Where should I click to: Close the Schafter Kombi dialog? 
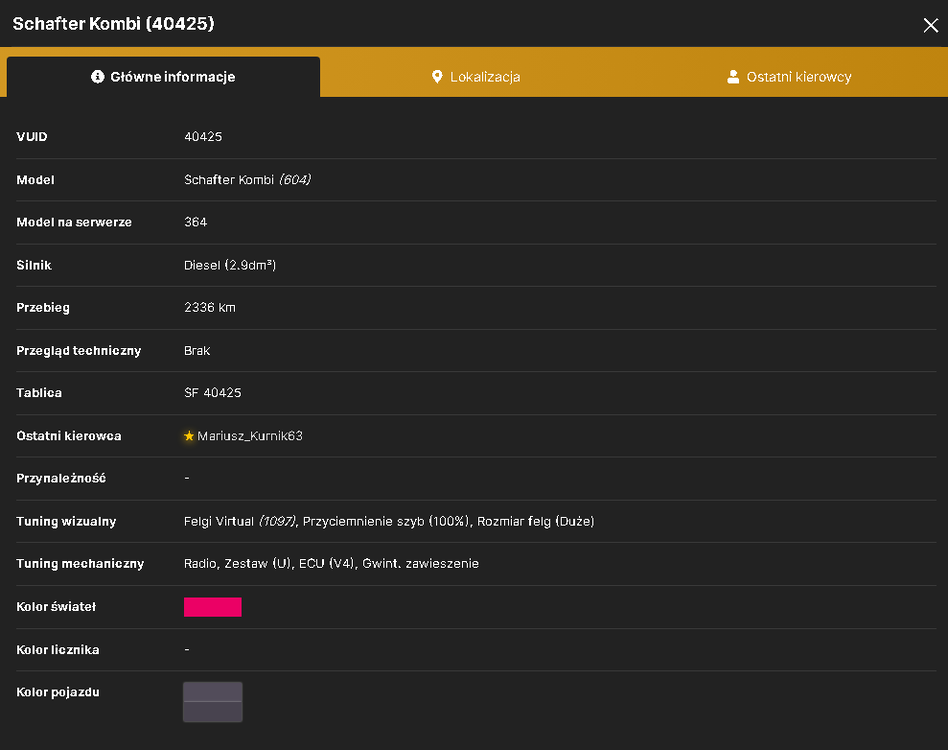930,25
